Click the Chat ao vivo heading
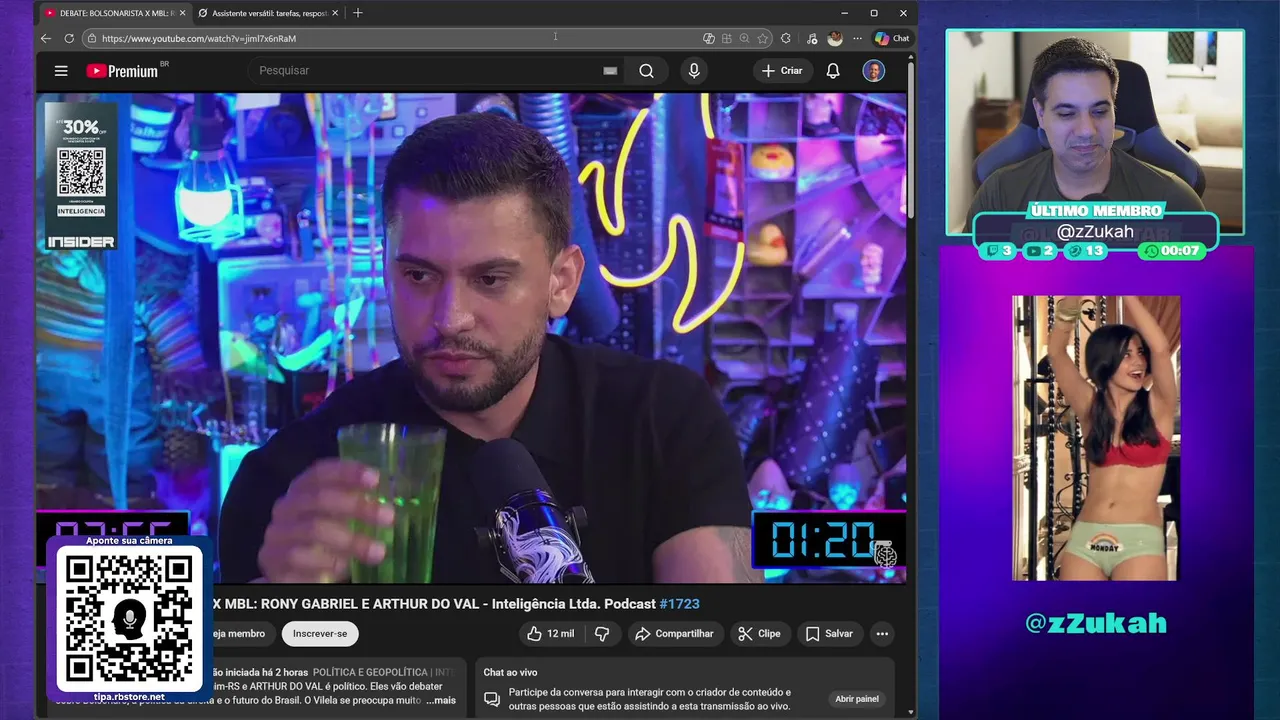The height and width of the screenshot is (720, 1280). [510, 672]
